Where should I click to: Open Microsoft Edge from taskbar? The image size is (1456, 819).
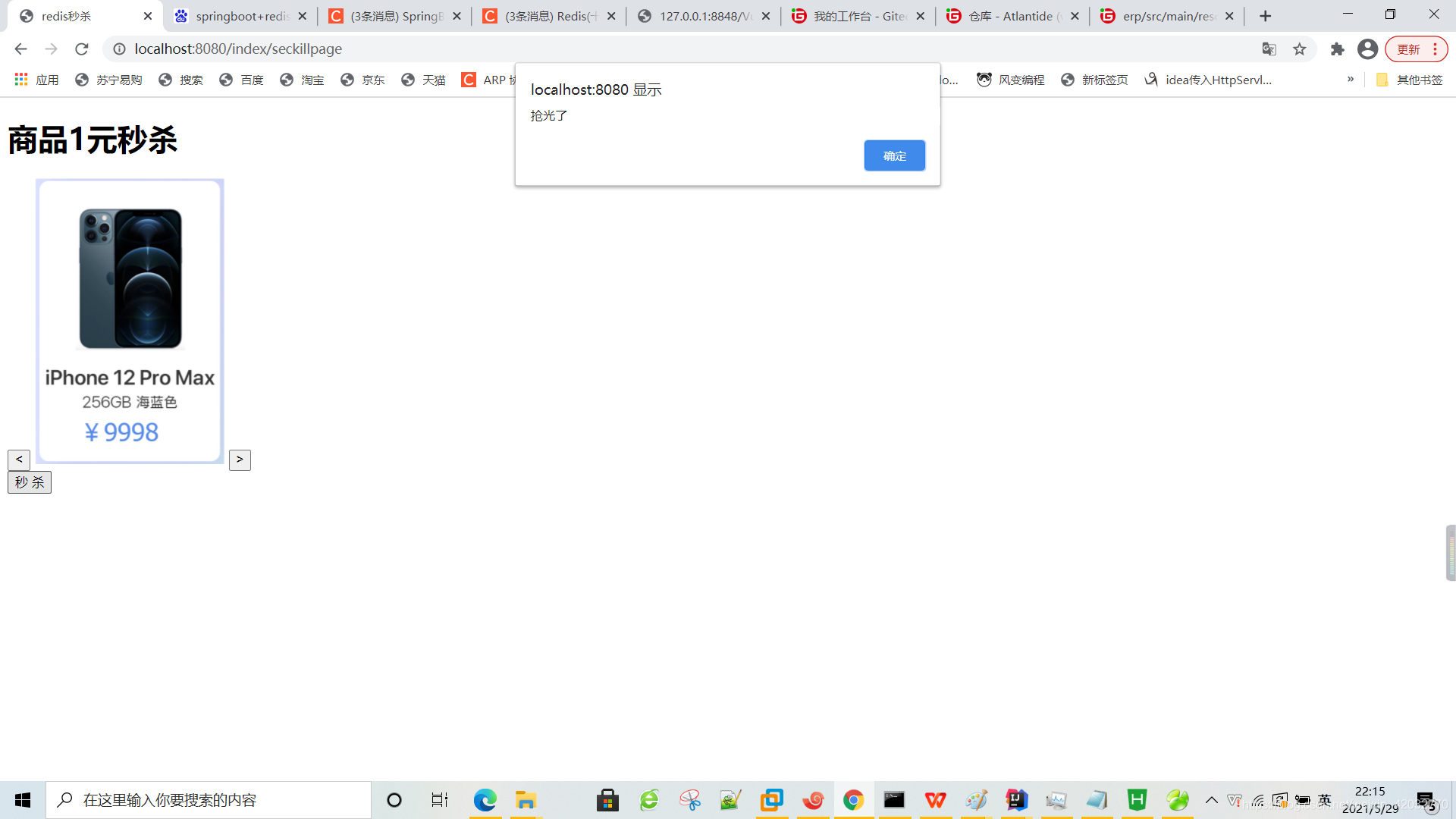tap(485, 800)
